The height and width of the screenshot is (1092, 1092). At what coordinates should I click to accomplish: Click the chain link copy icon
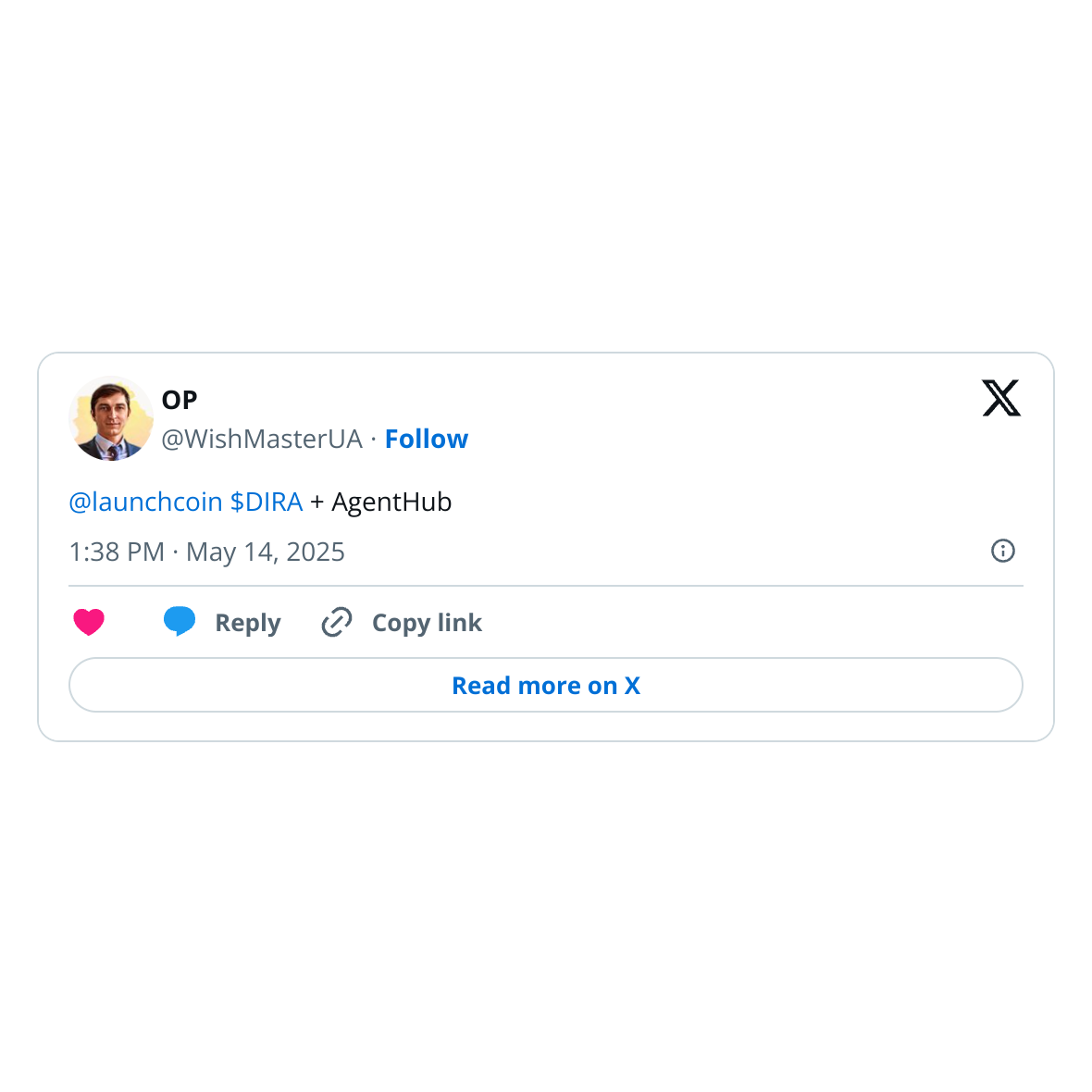point(337,622)
